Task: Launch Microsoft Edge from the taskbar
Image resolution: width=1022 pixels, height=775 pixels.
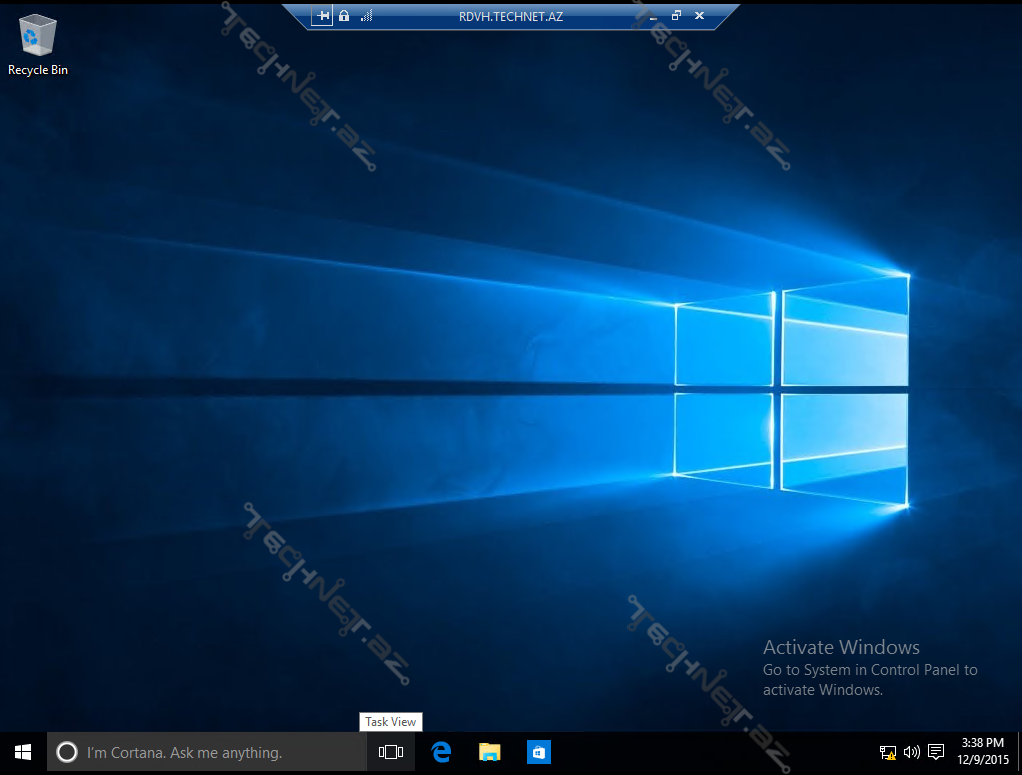Action: [x=441, y=752]
